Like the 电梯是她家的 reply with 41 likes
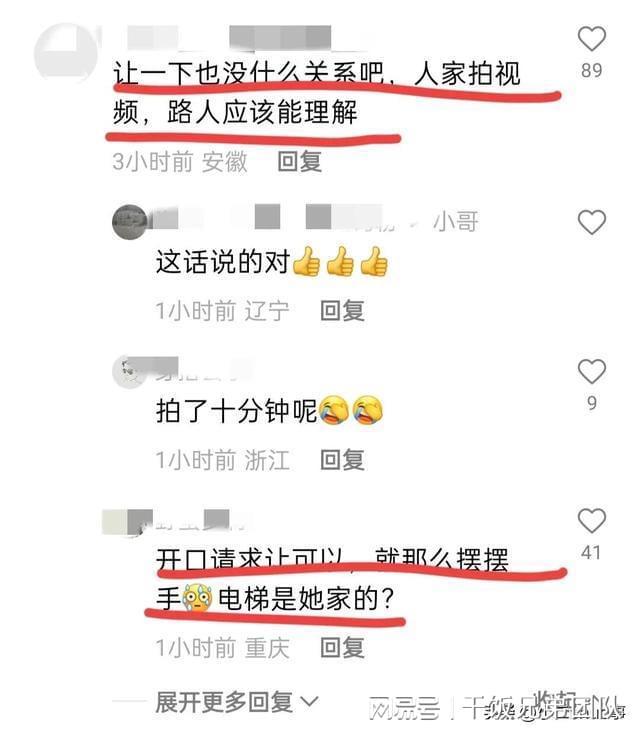The width and height of the screenshot is (640, 735). click(592, 520)
